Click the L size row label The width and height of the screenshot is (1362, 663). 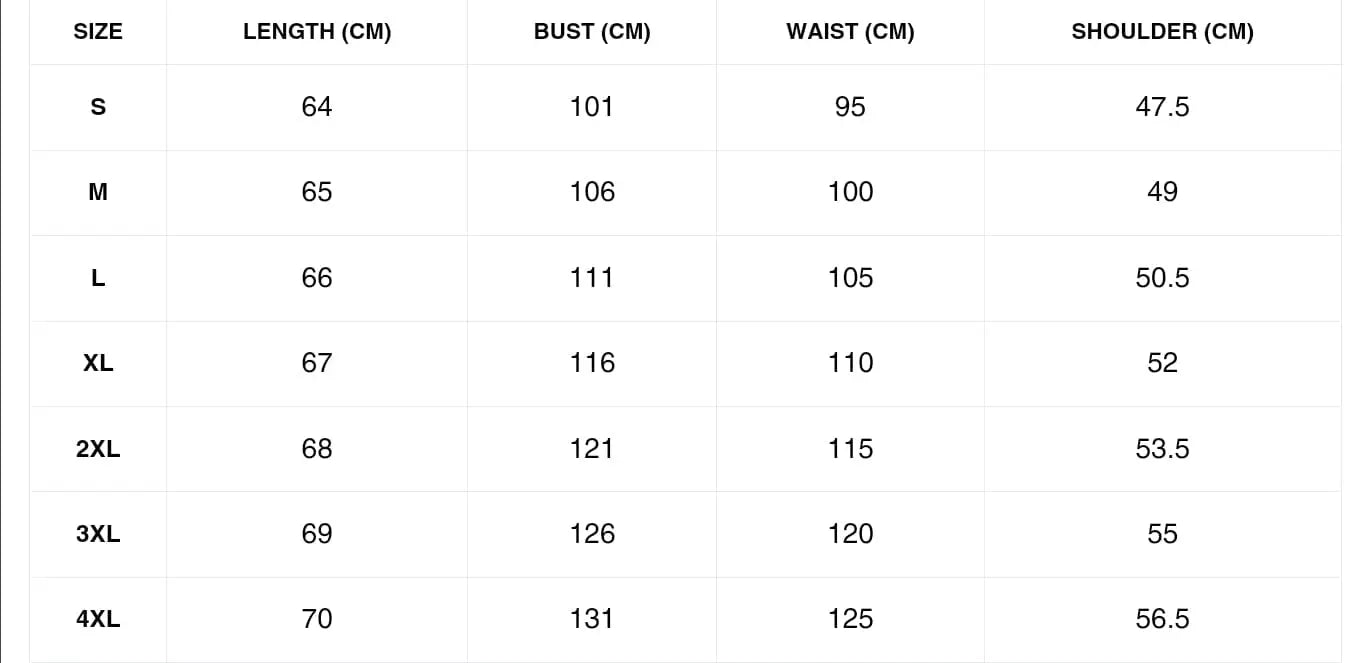(98, 278)
